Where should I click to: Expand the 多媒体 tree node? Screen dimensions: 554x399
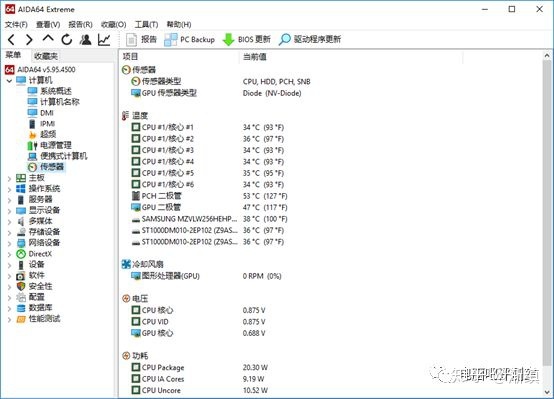point(9,222)
